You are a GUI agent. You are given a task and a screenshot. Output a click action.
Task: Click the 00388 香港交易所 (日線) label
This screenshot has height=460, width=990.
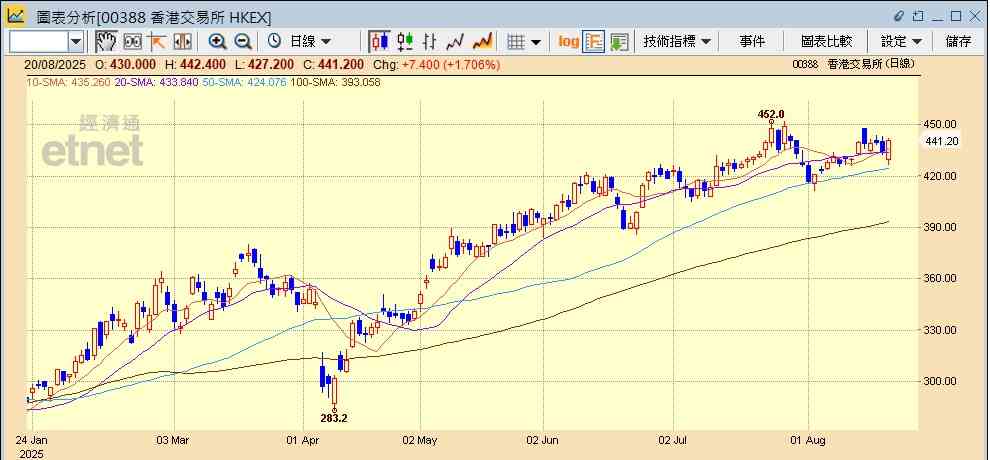853,64
